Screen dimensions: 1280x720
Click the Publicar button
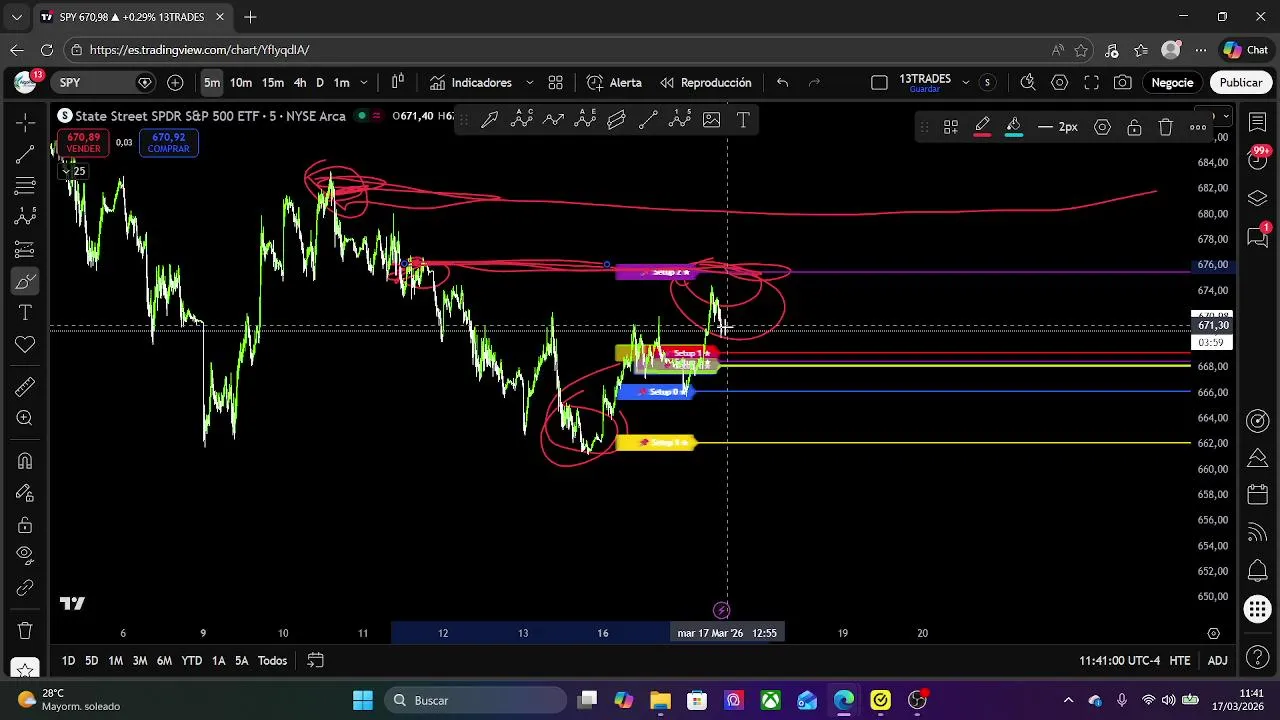[x=1241, y=83]
